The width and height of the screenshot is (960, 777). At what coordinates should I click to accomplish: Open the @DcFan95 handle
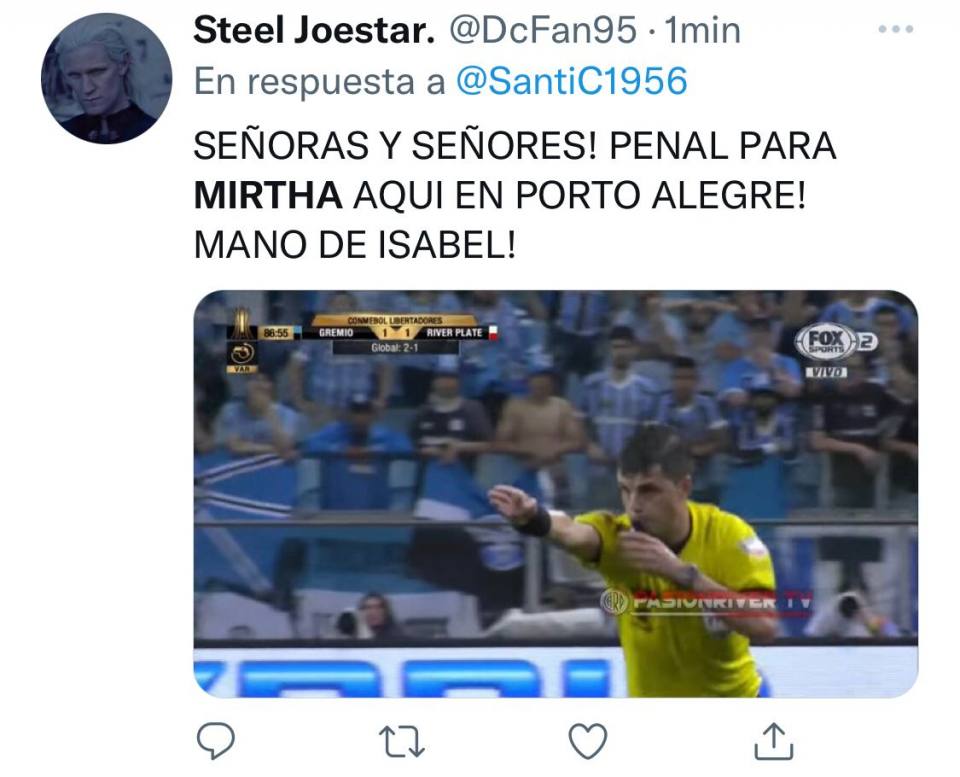543,30
